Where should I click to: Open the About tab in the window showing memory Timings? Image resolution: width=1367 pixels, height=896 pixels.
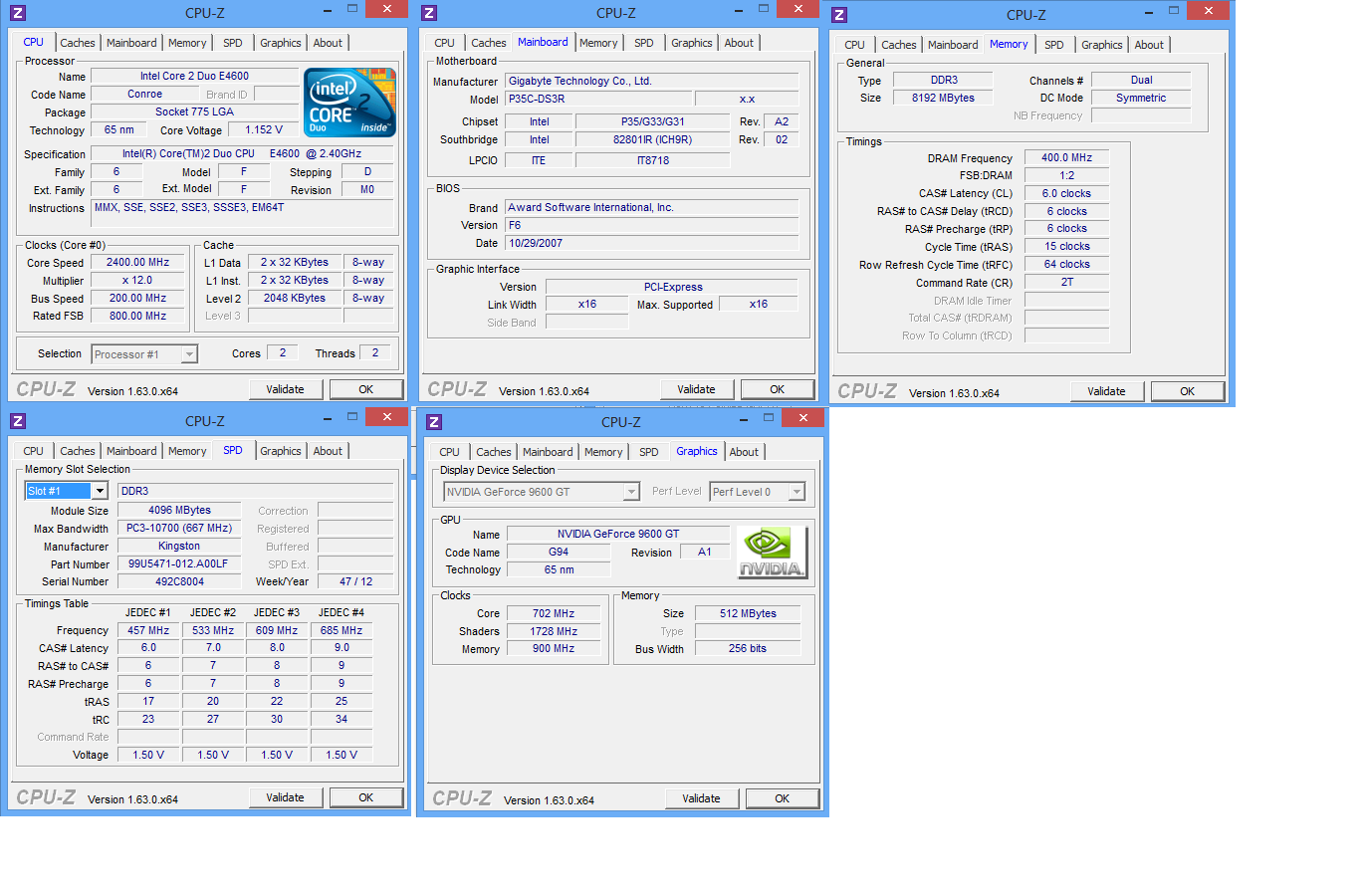coord(1149,45)
